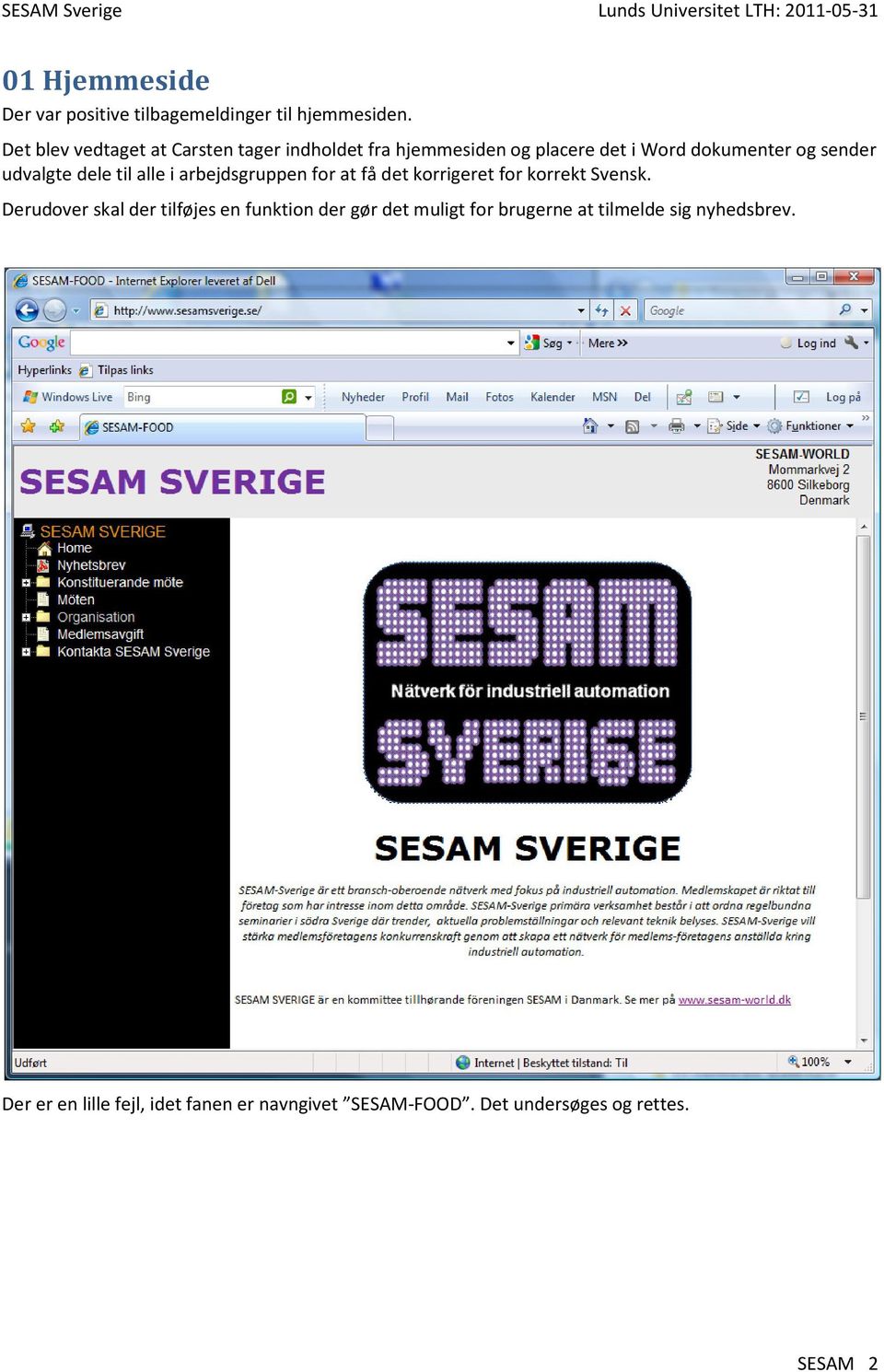Open Fotos in Windows Live toolbar
Viewport: 884px width, 1372px height.
[499, 397]
